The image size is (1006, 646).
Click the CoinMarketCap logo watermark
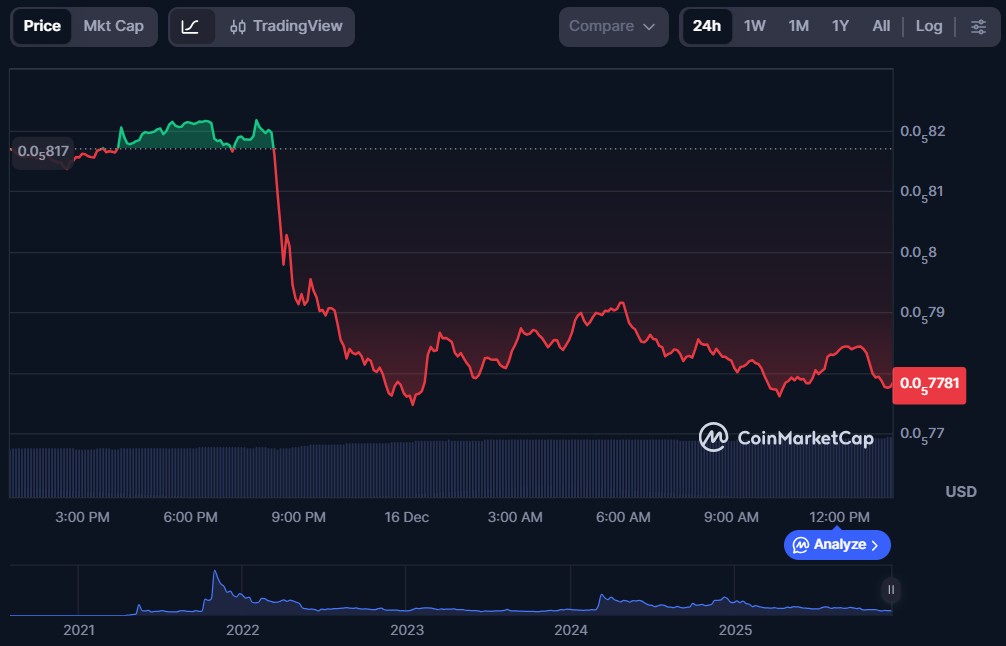tap(786, 437)
